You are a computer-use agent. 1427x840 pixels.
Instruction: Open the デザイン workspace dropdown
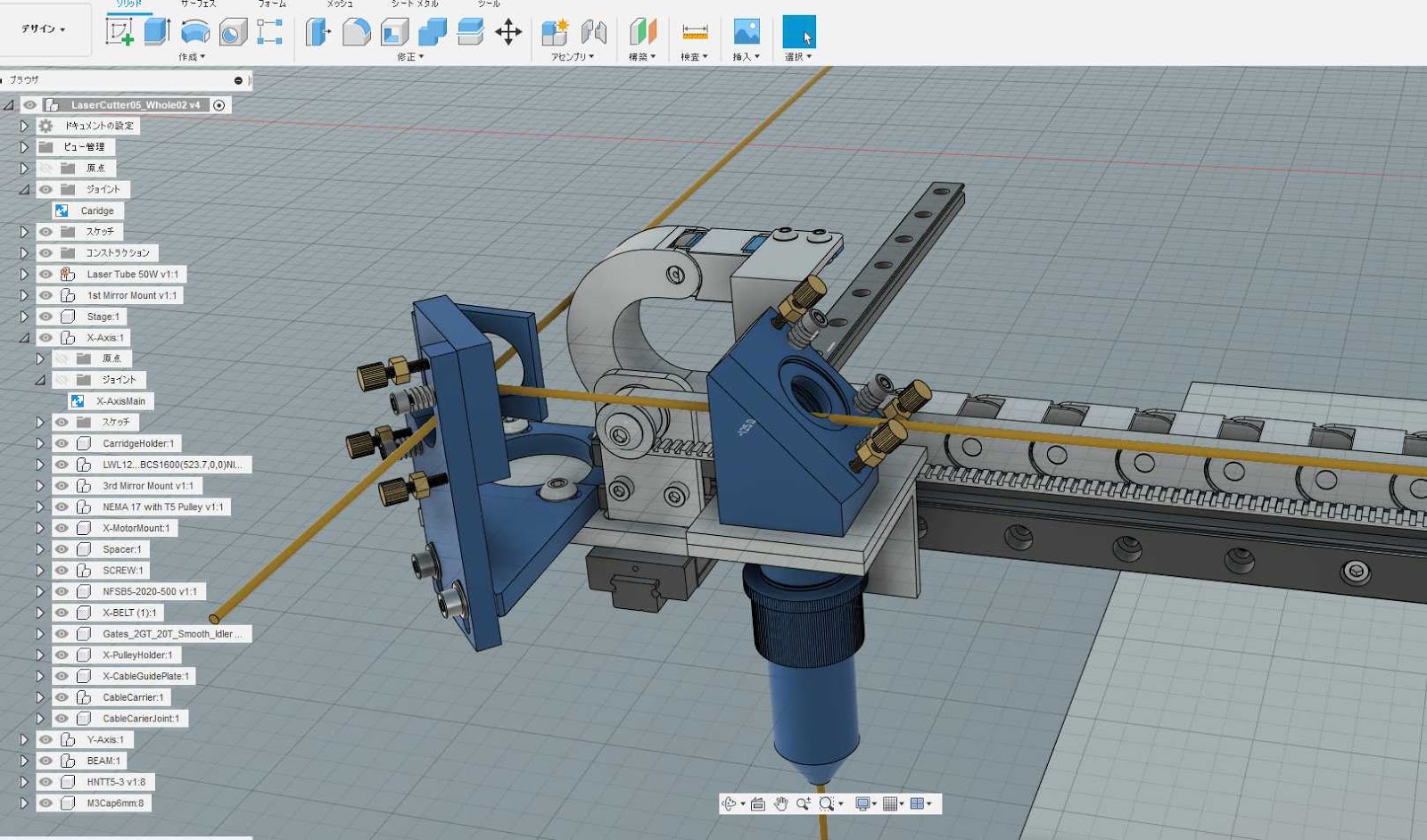[x=44, y=29]
